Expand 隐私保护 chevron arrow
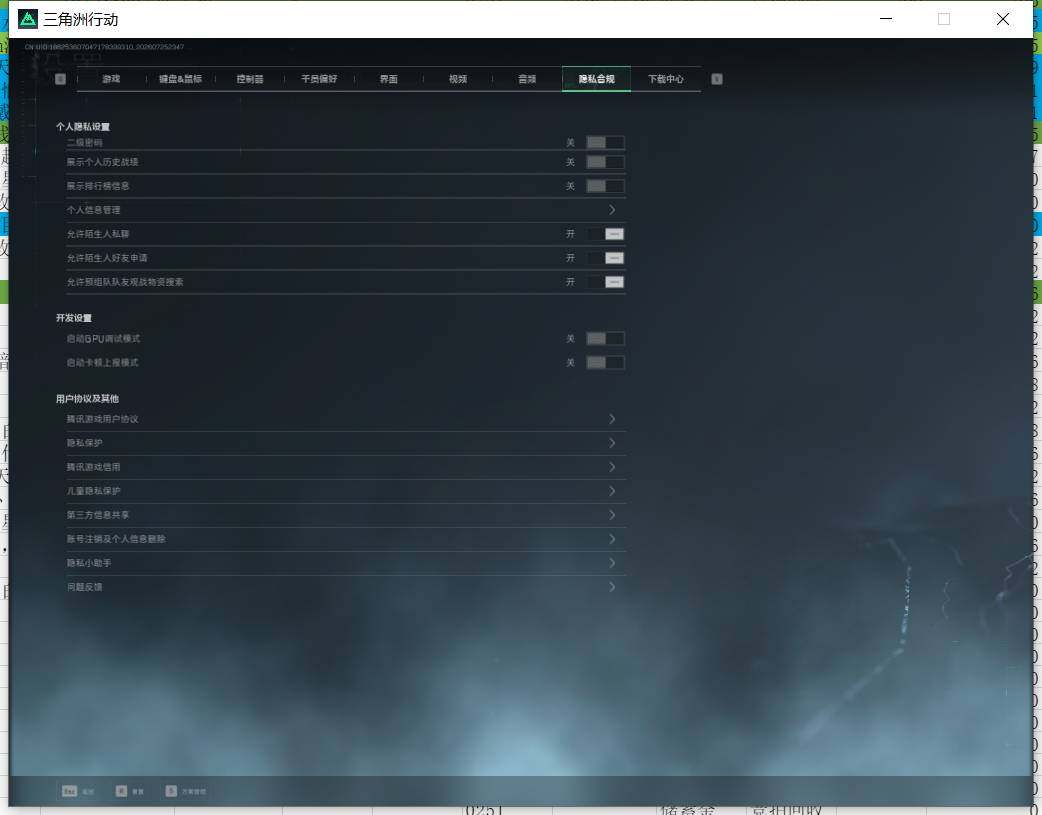 [612, 443]
